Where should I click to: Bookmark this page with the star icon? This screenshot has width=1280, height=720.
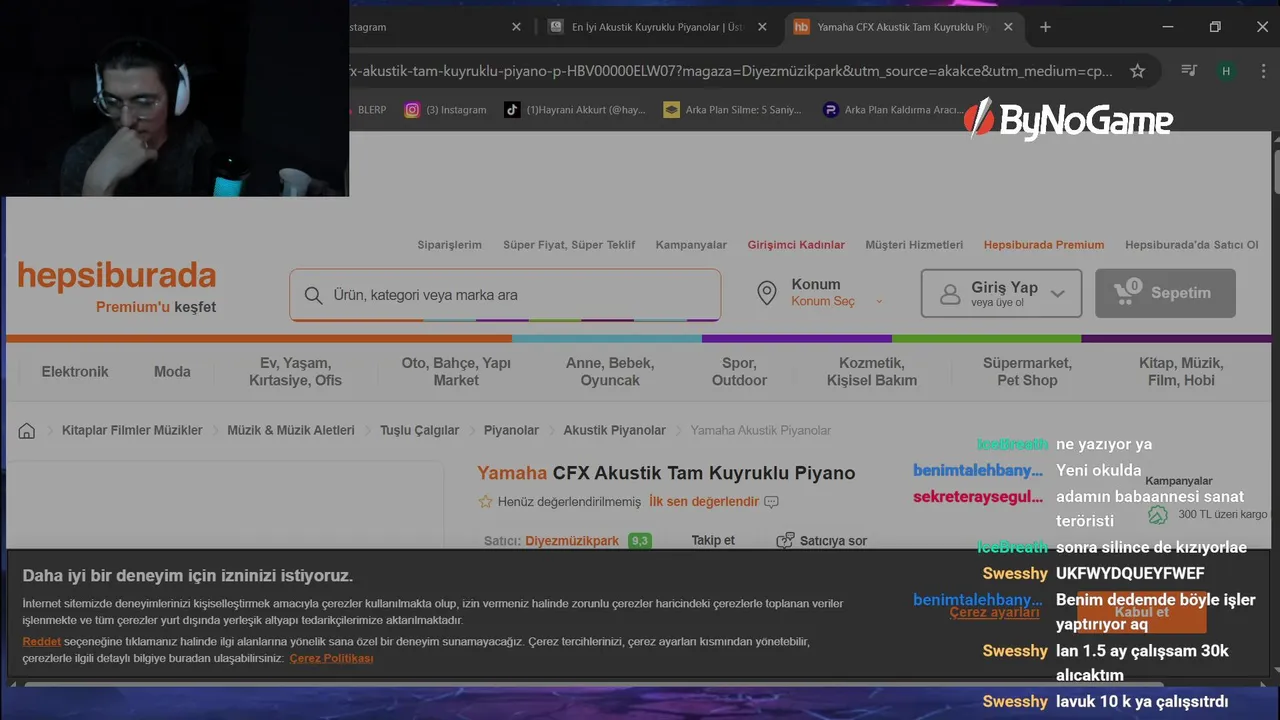tap(1137, 71)
